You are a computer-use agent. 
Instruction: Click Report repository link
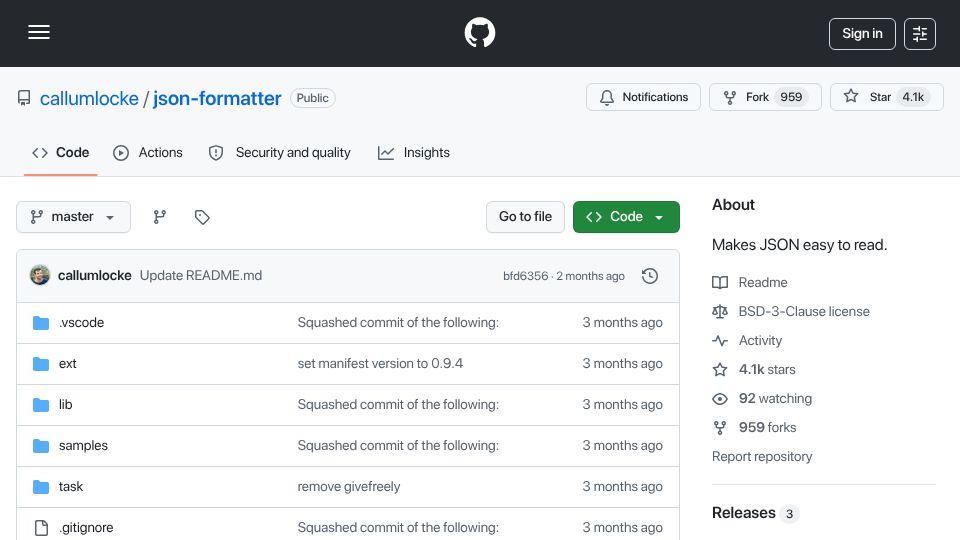point(762,457)
